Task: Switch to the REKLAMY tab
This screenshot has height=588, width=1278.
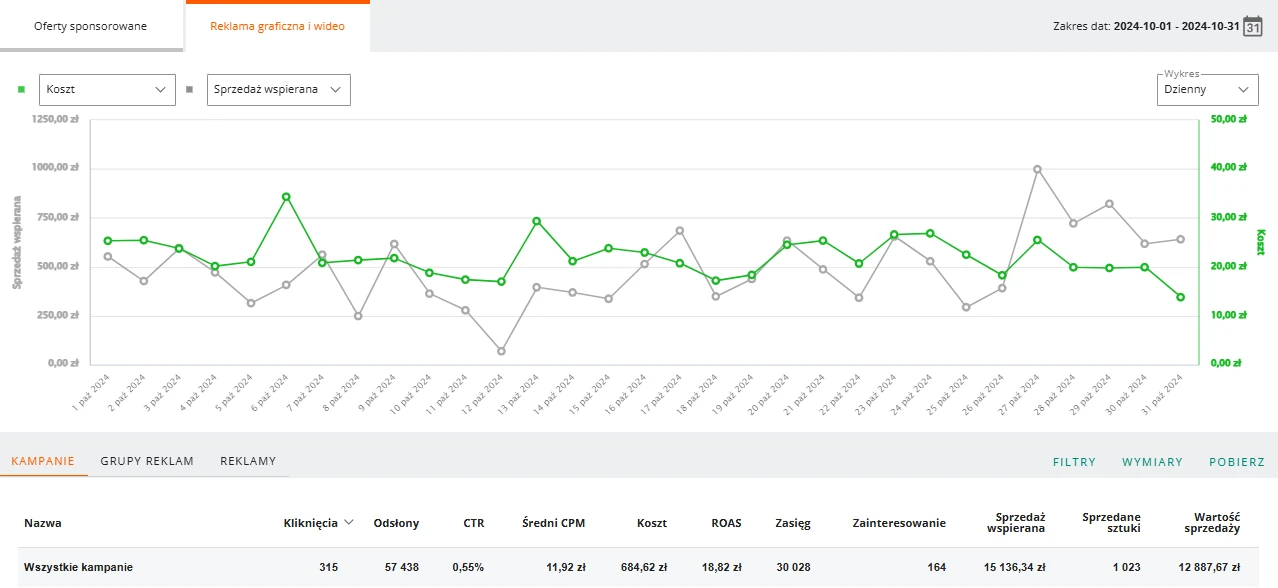Action: 248,461
